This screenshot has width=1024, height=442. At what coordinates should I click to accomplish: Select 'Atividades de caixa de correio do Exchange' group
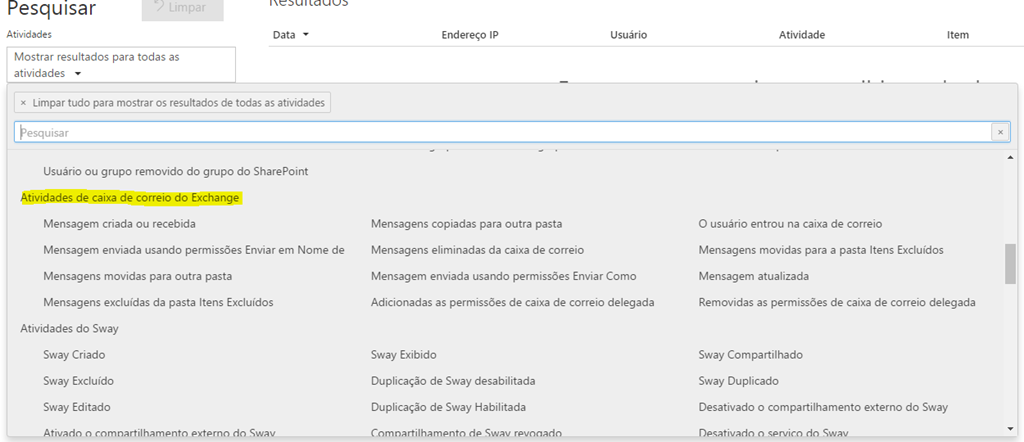point(130,198)
